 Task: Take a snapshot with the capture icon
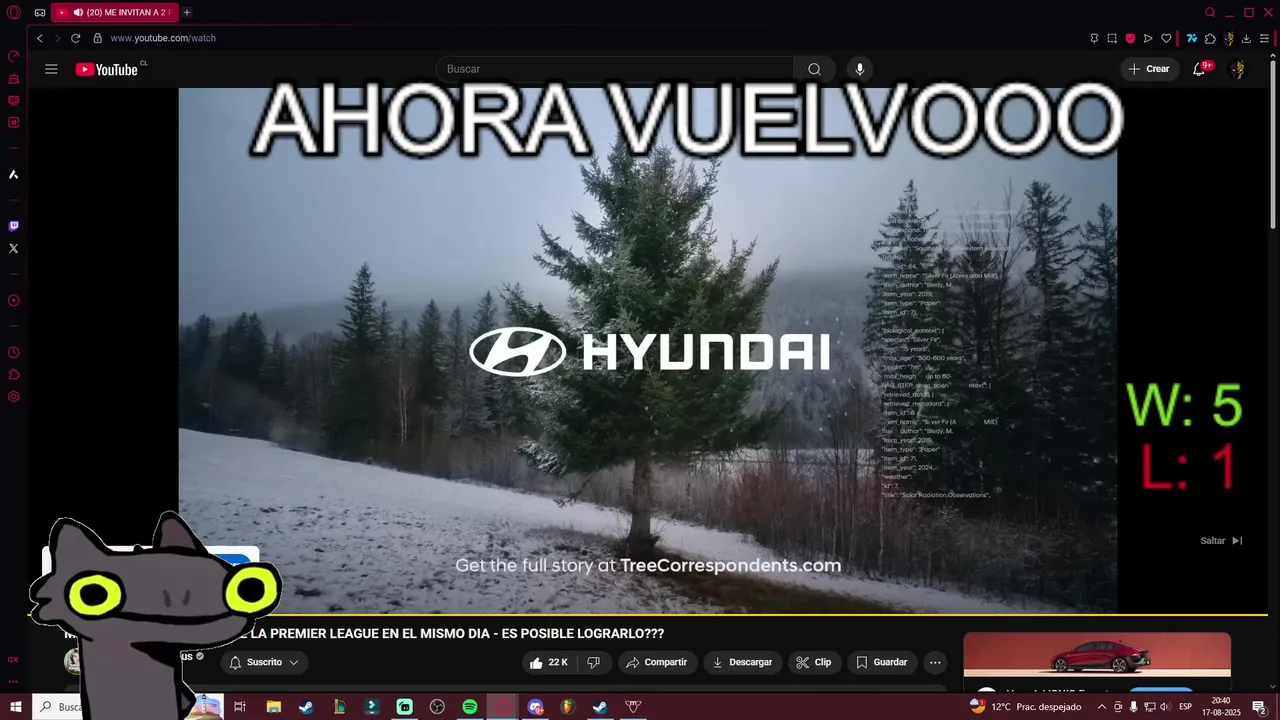point(1112,38)
